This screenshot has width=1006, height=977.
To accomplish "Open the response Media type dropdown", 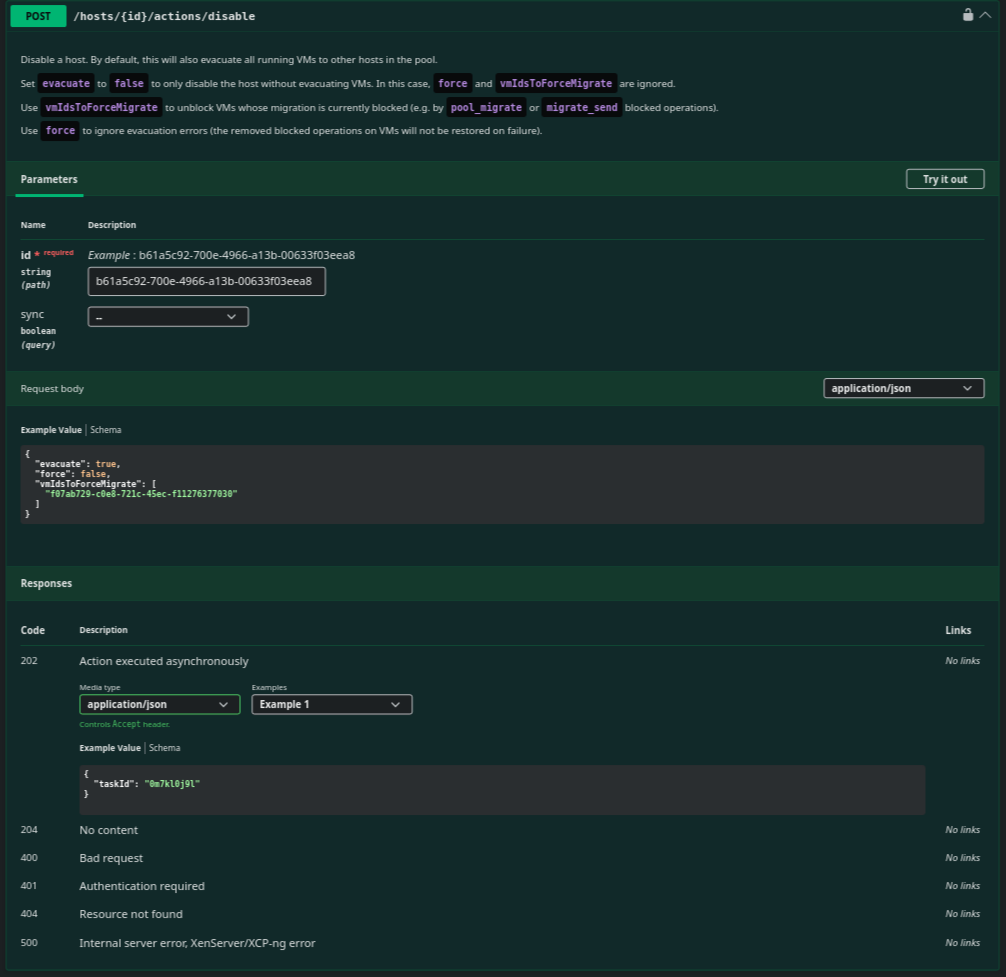I will click(x=160, y=705).
